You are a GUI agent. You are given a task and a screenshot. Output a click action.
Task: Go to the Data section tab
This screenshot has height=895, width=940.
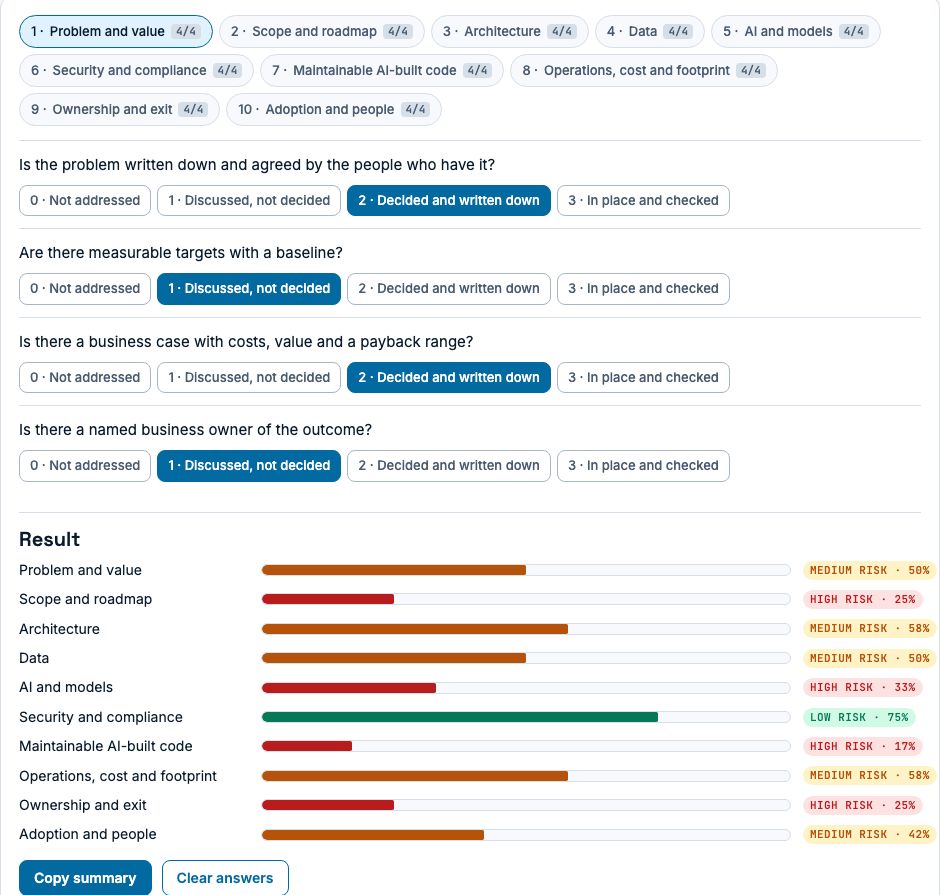pyautogui.click(x=650, y=31)
